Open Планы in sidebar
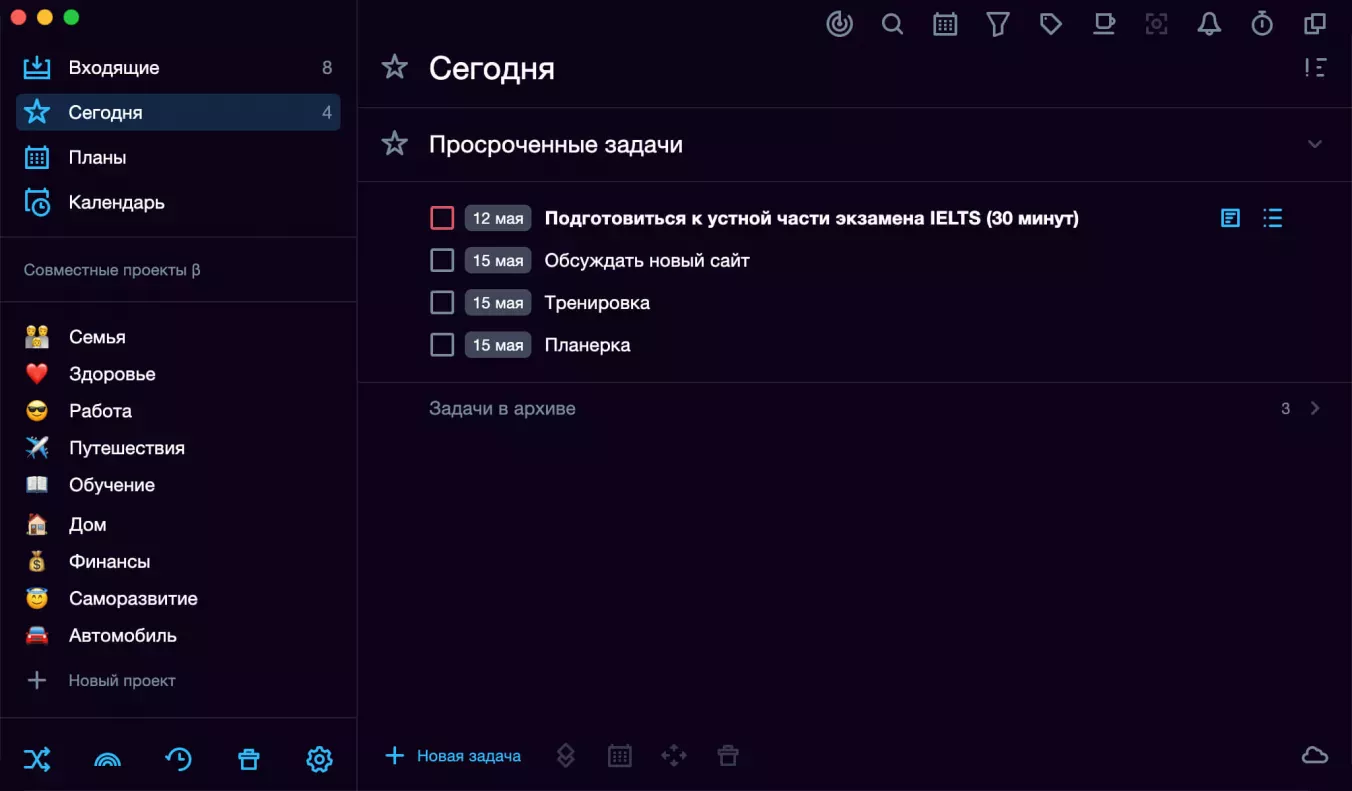Screen dimensions: 1352x791 tap(178, 157)
